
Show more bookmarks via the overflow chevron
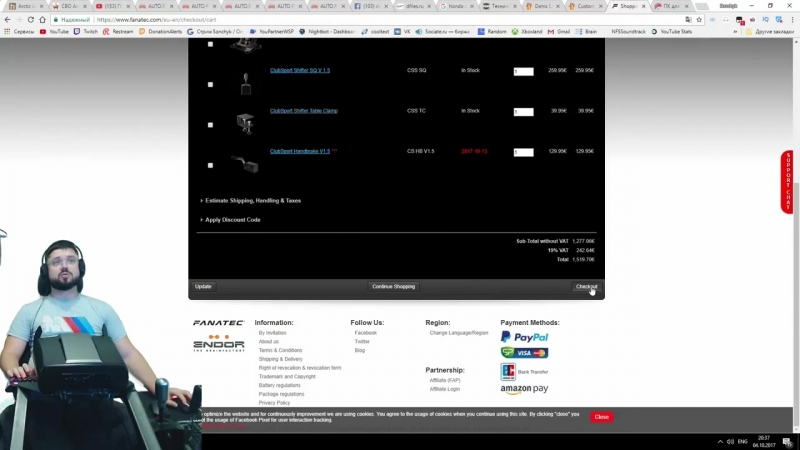(735, 32)
